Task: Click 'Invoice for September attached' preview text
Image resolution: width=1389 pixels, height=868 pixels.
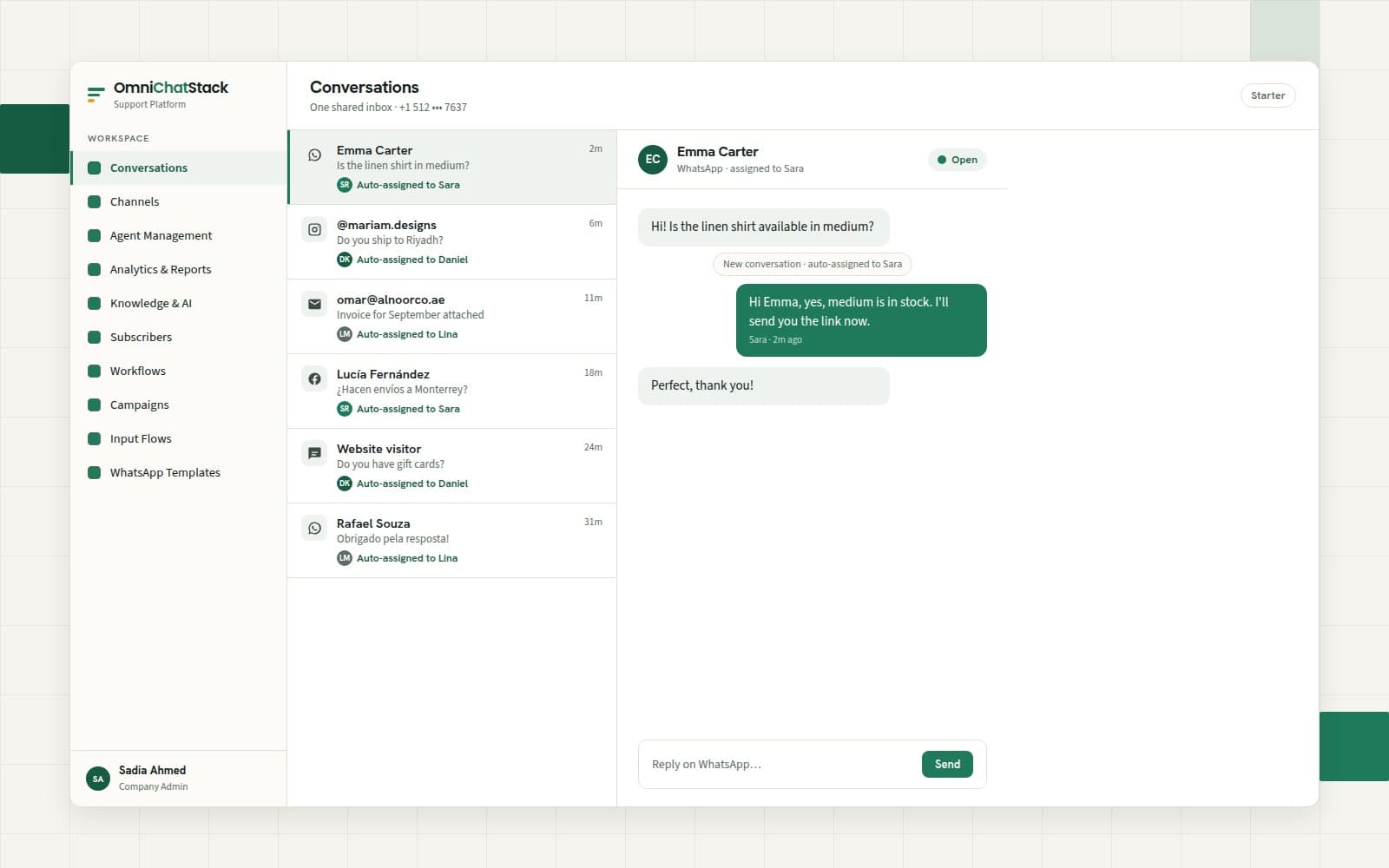Action: [x=411, y=315]
